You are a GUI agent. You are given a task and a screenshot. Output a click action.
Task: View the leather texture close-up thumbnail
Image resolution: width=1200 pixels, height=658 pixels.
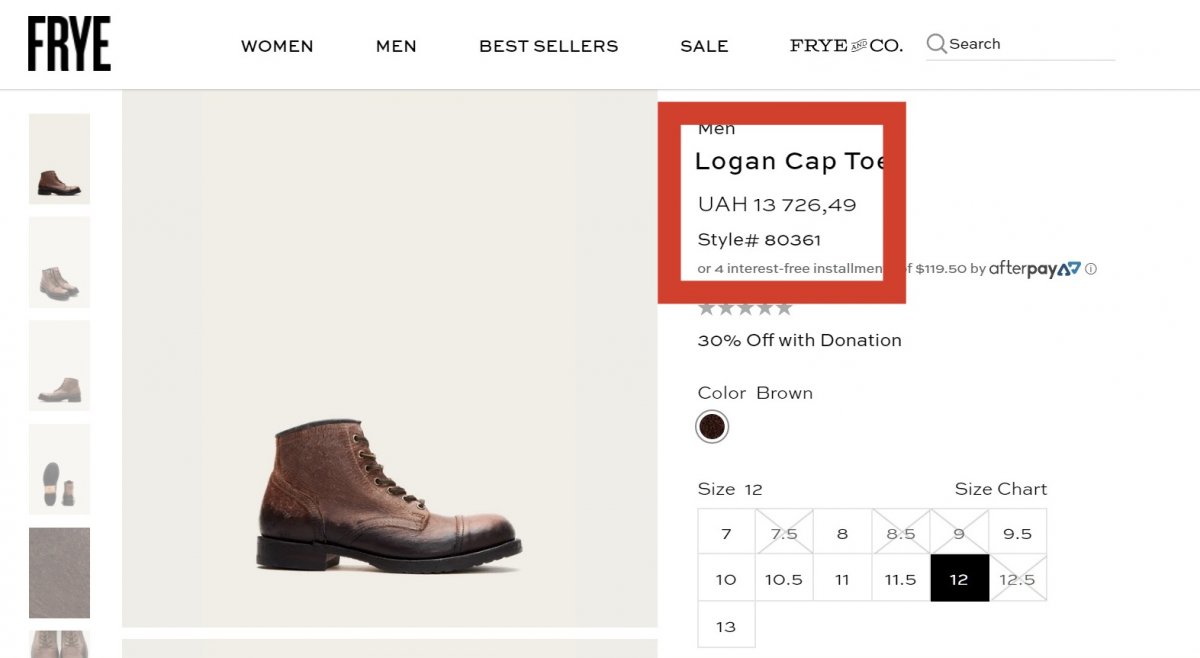pos(59,573)
